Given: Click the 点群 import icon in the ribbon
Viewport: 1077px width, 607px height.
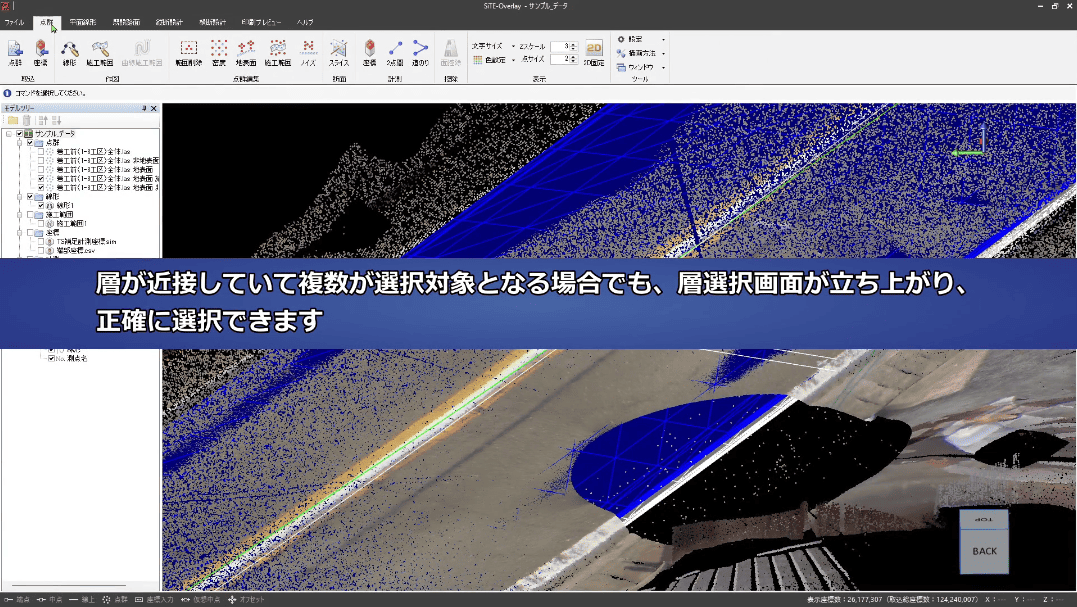Looking at the screenshot, I should (15, 53).
